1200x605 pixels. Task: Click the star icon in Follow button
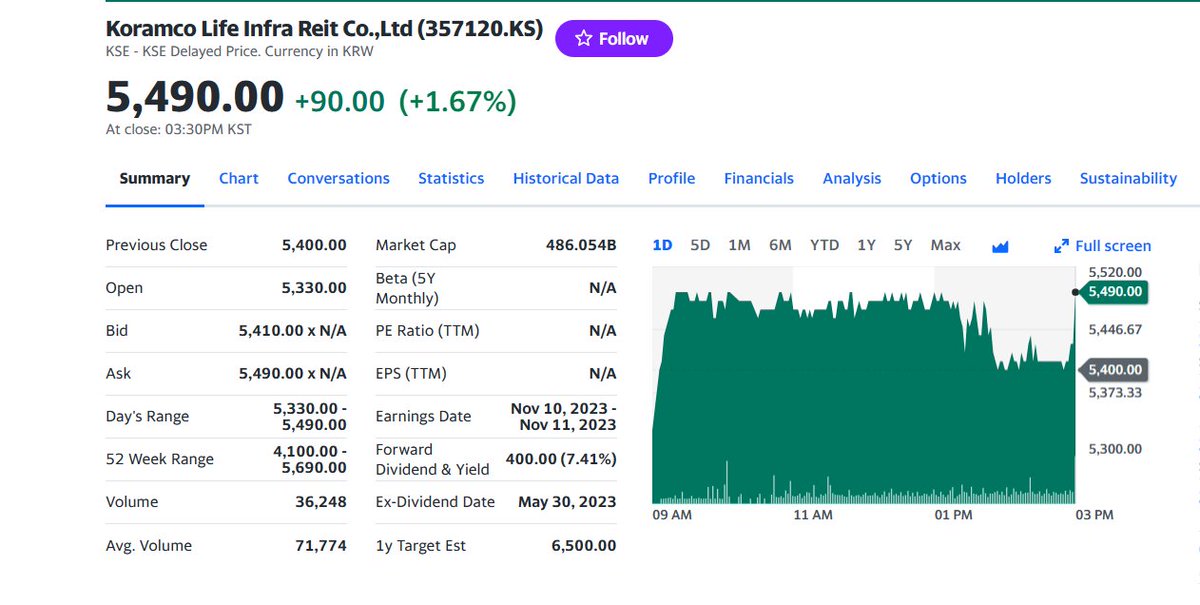point(584,38)
